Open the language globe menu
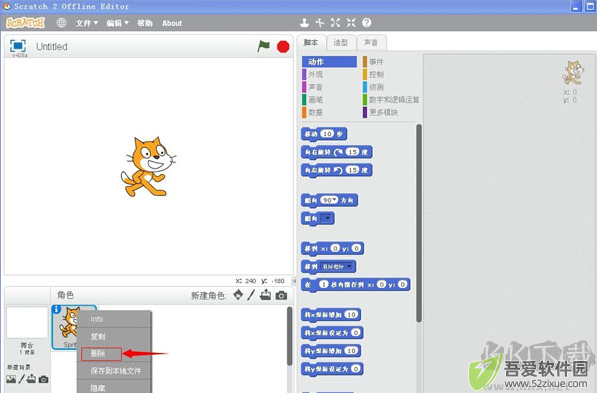Screen dimensions: 597x393 tap(61, 23)
